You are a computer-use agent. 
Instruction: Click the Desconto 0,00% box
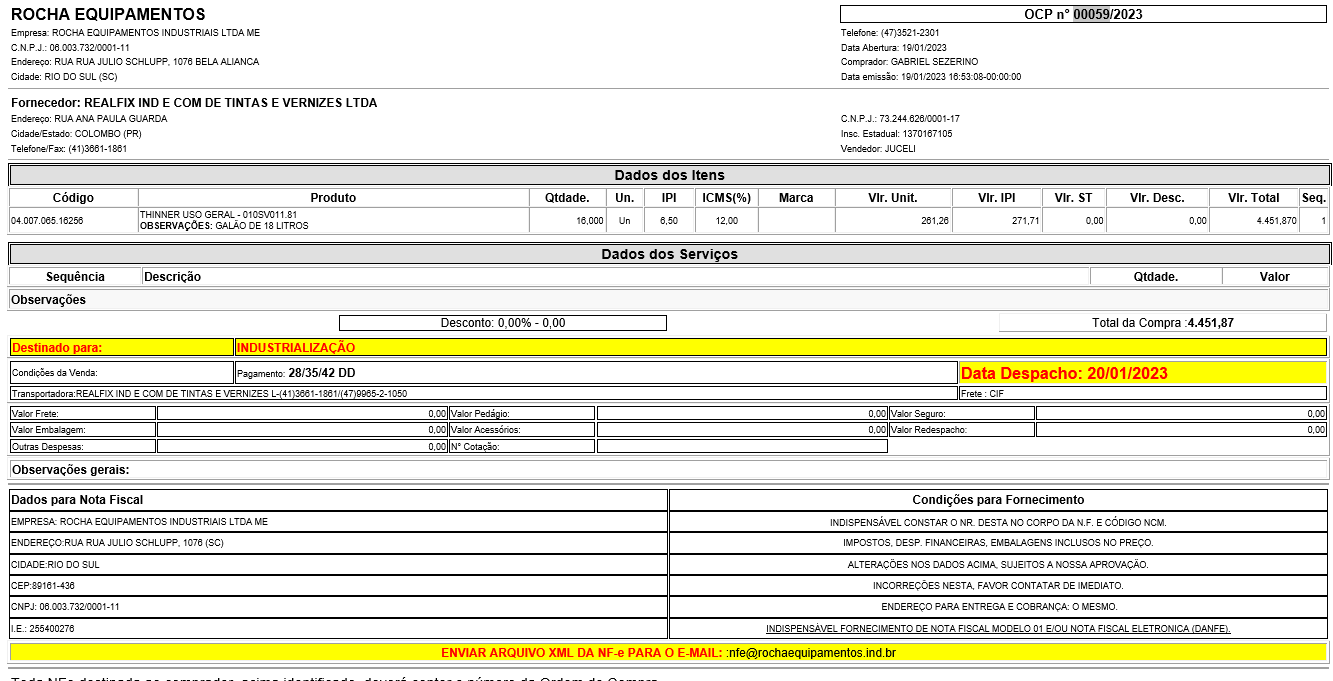point(503,323)
